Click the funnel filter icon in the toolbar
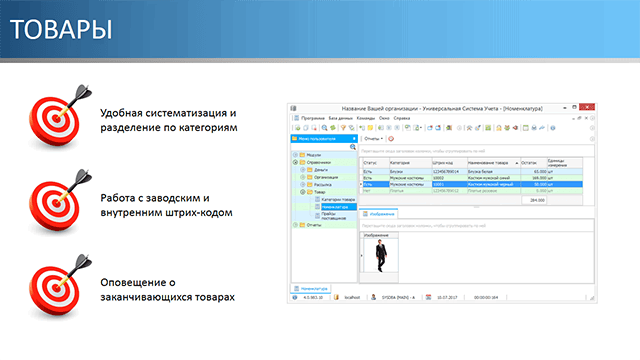Viewport: 640px width, 360px height. pyautogui.click(x=343, y=128)
